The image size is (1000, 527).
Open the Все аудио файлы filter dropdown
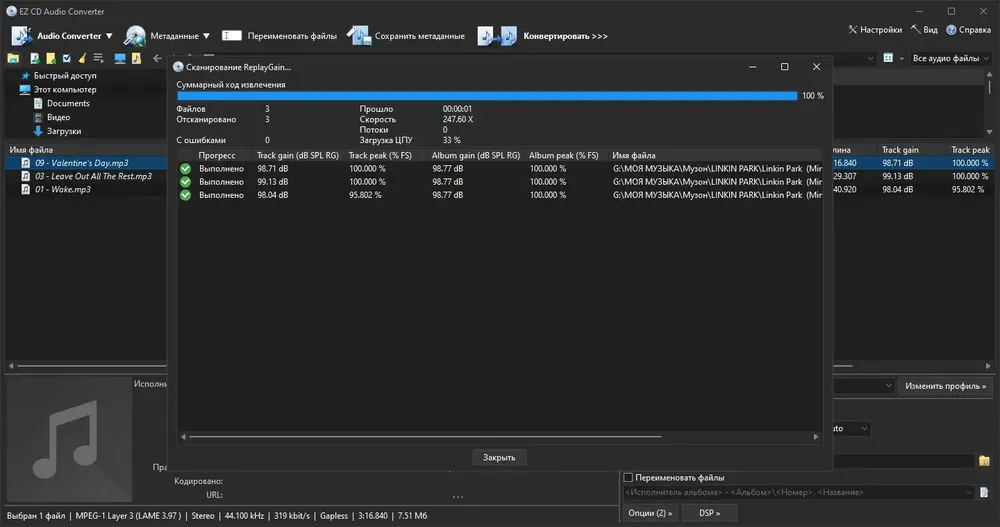pos(950,58)
